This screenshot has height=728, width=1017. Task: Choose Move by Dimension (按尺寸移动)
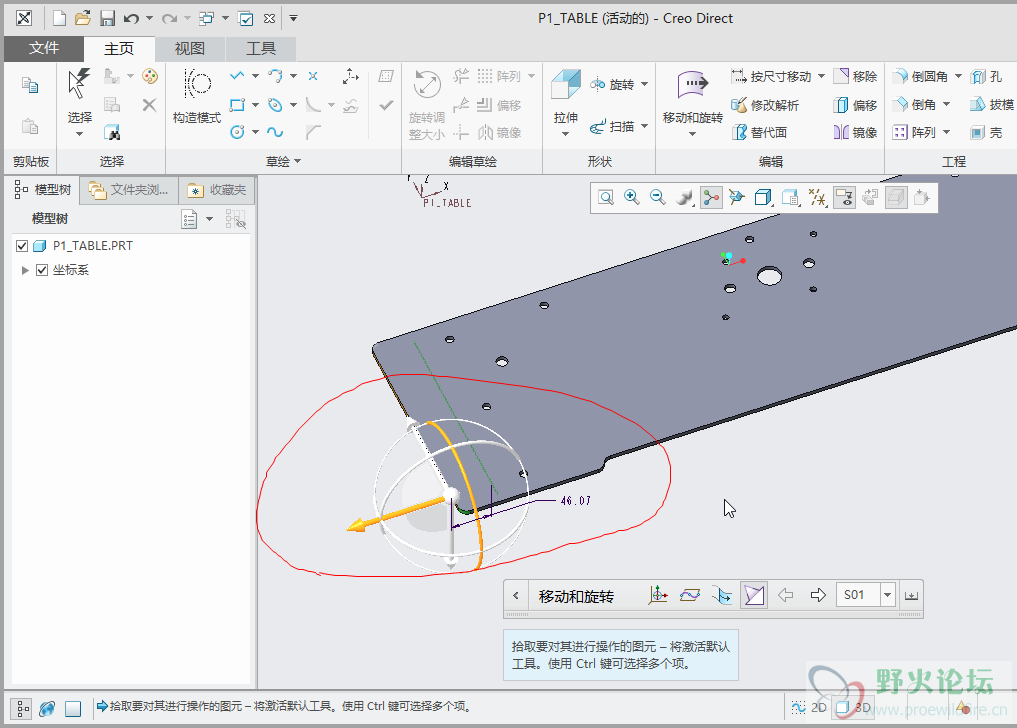771,77
